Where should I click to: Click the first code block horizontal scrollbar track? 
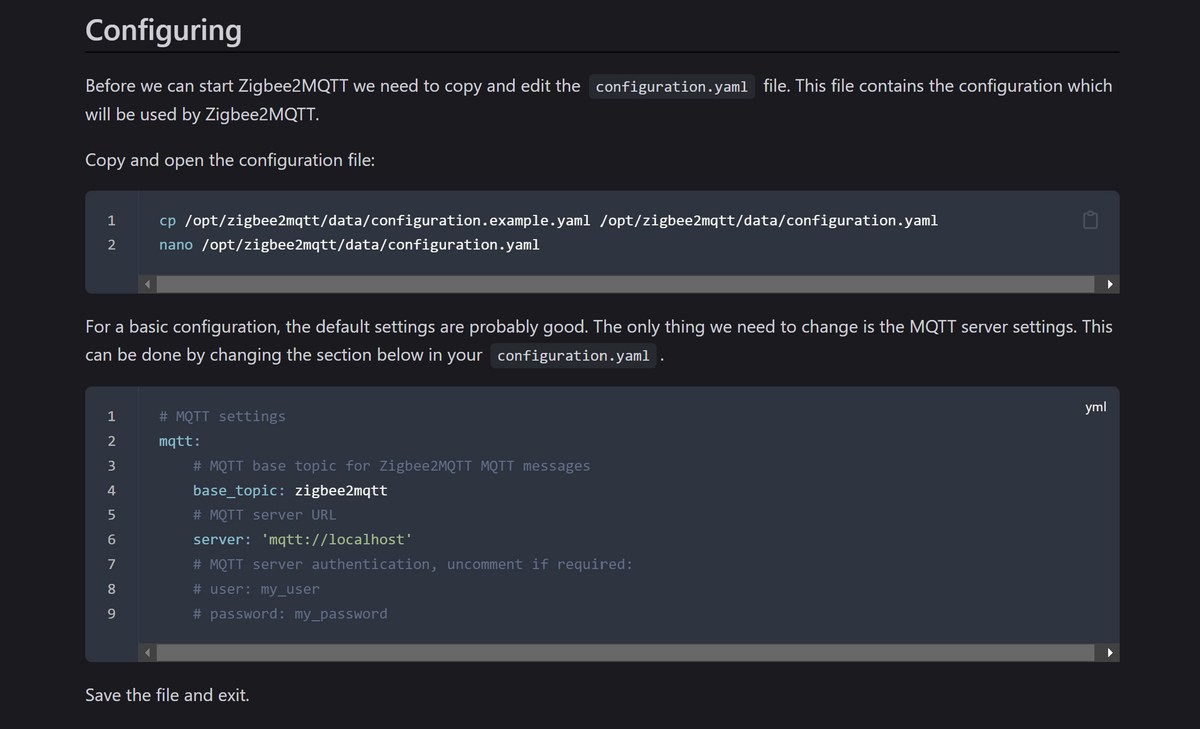pyautogui.click(x=628, y=285)
